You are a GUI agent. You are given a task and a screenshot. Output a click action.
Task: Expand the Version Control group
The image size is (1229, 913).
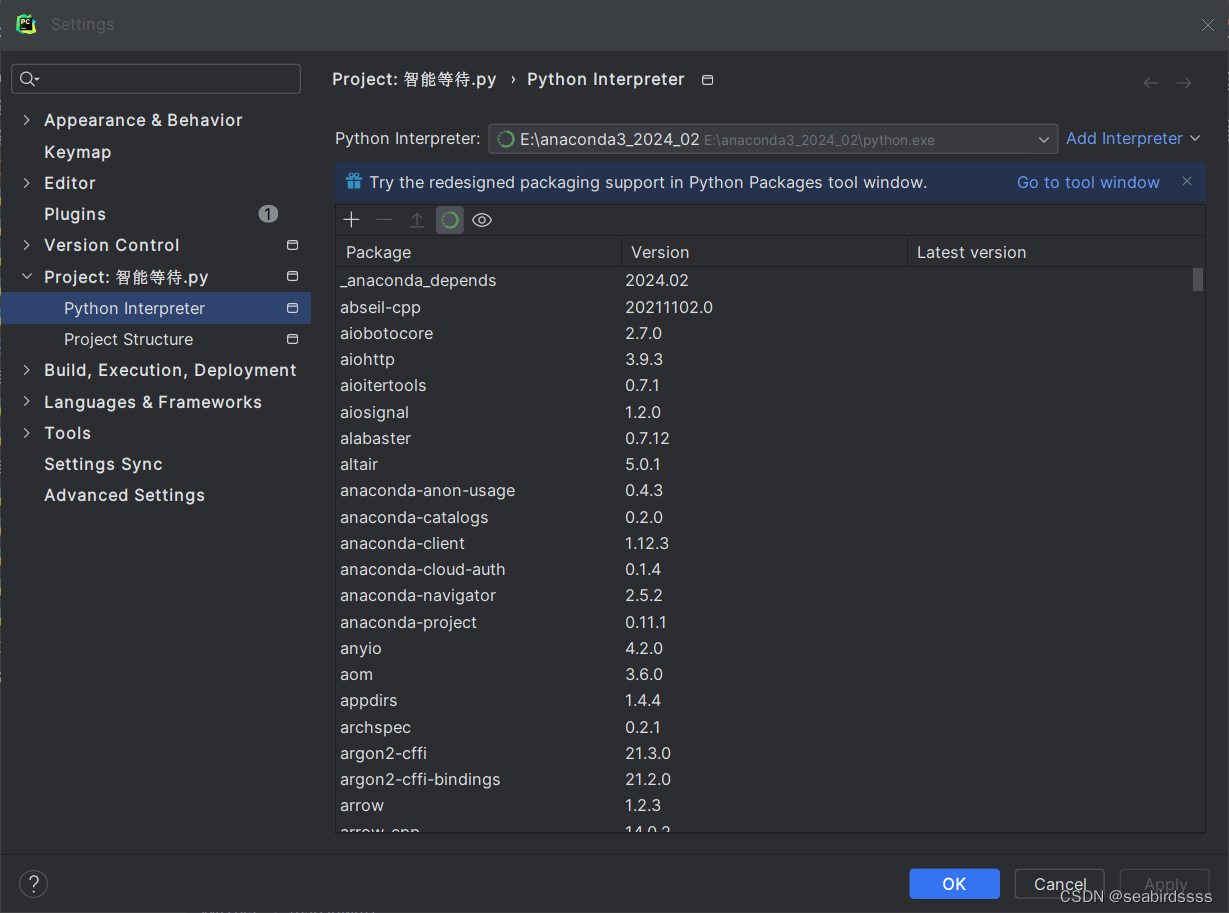point(26,245)
